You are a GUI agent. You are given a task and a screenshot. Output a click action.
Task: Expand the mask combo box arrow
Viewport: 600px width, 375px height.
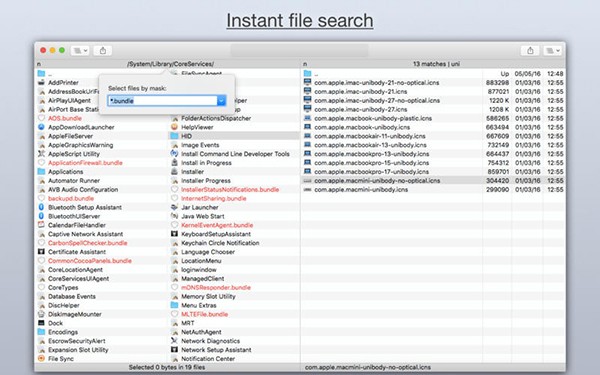[x=221, y=101]
